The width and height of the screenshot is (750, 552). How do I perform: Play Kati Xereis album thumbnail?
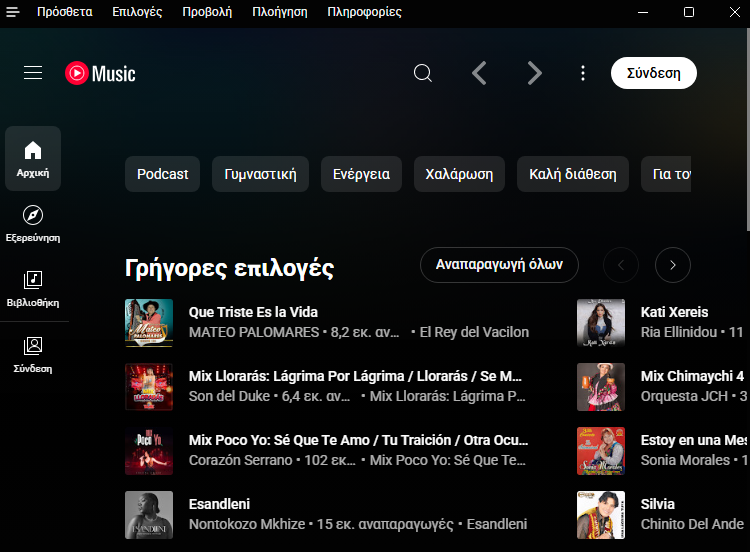pos(601,323)
